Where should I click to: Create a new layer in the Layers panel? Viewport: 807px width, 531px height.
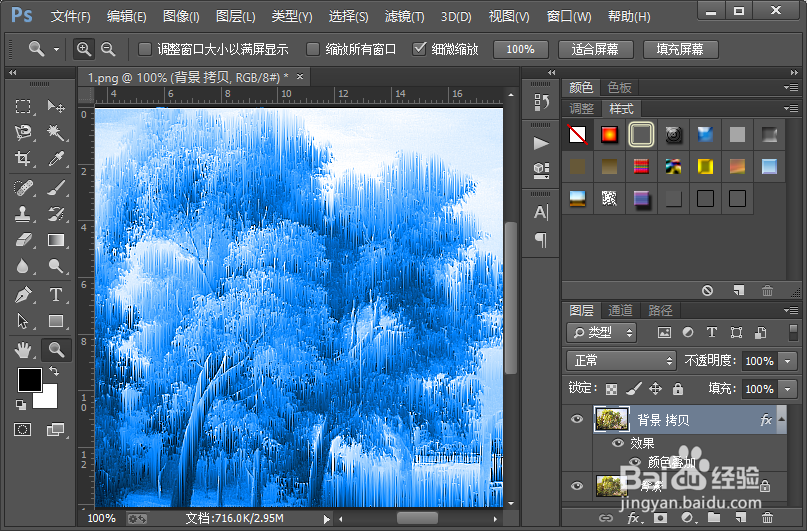pos(741,518)
